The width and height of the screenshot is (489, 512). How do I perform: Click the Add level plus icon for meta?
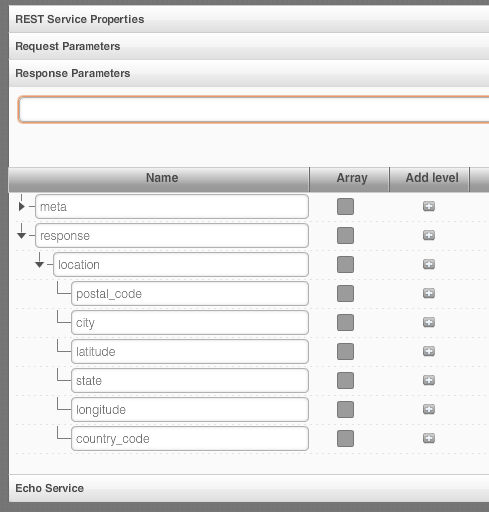click(x=429, y=206)
